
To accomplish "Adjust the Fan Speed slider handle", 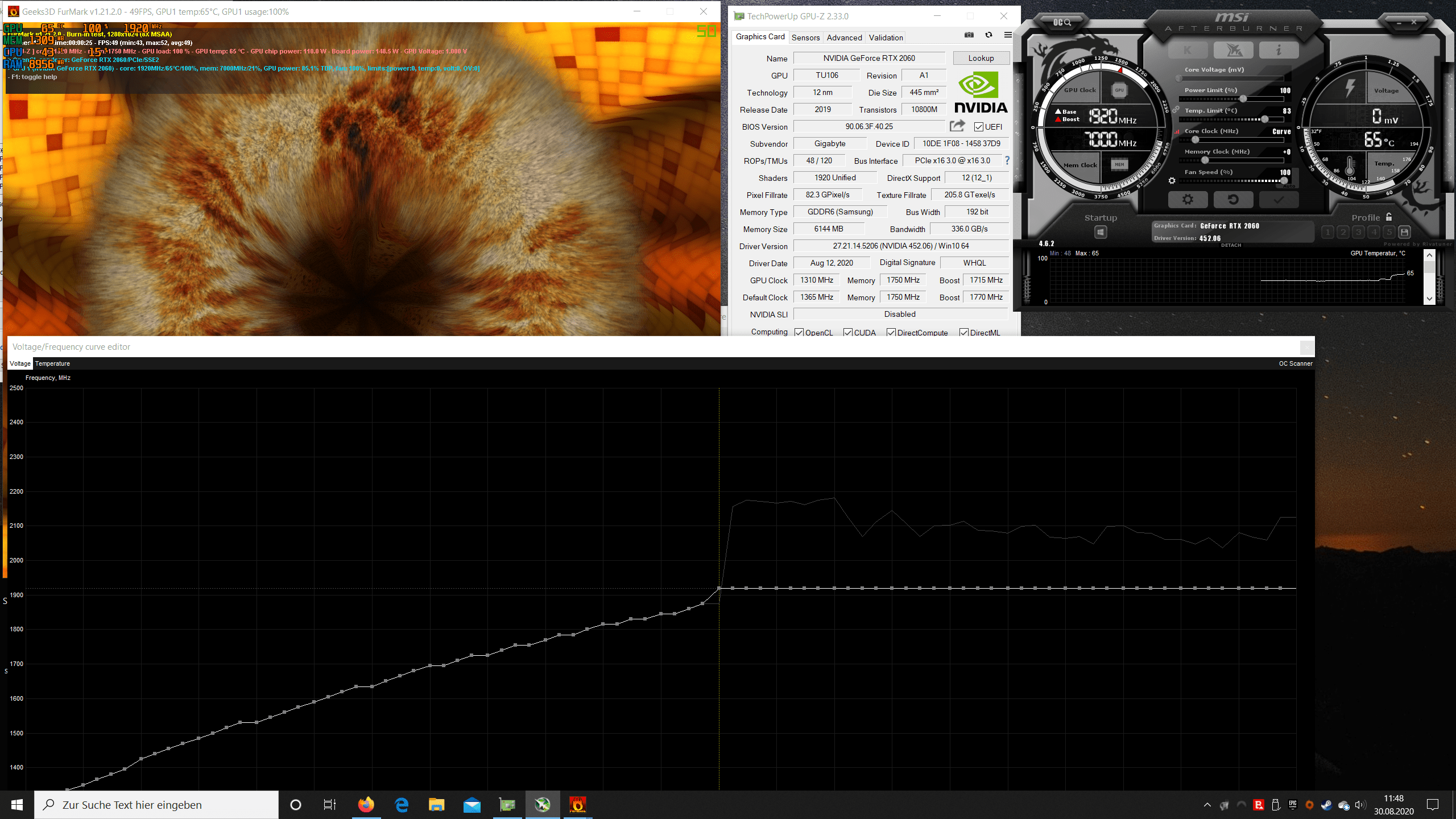I will [1284, 181].
